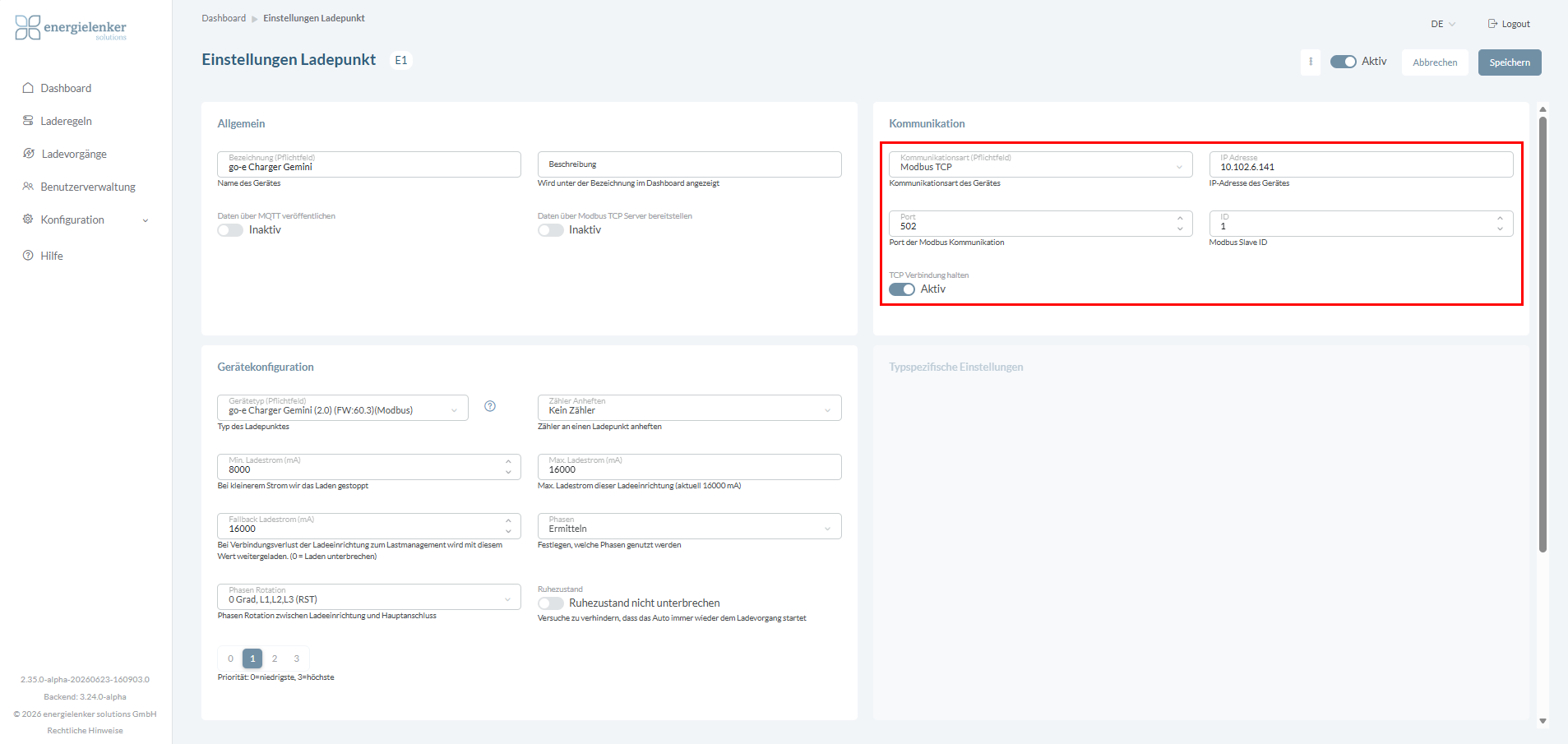Toggle TCP Verbindung halten switch
The height and width of the screenshot is (744, 1568).
pyautogui.click(x=902, y=289)
